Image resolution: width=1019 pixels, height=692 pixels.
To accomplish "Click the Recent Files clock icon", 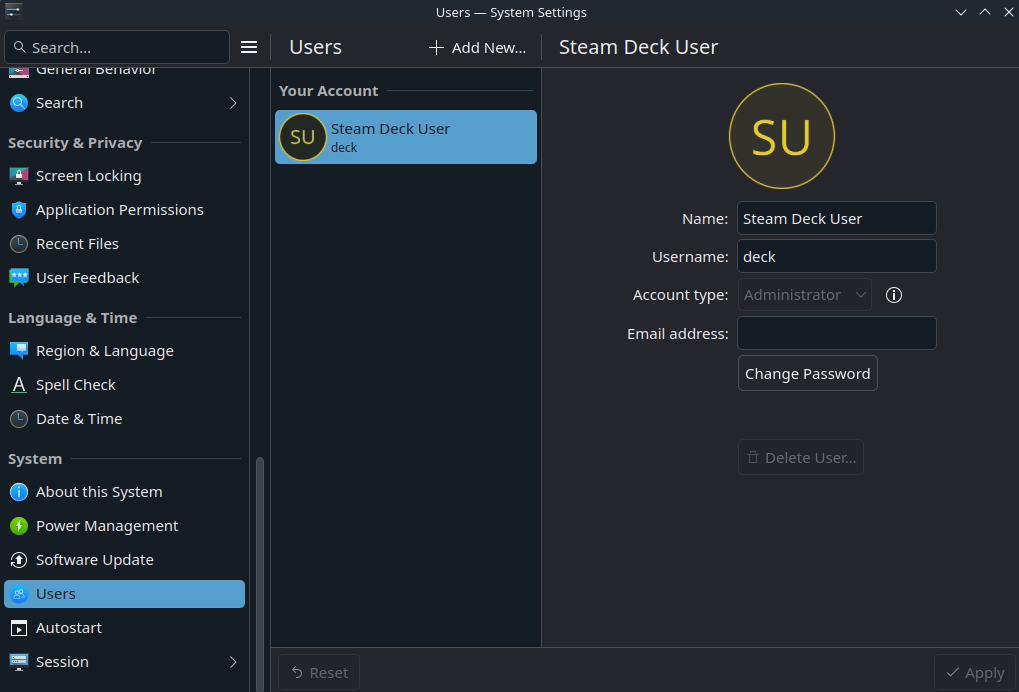I will pyautogui.click(x=19, y=244).
